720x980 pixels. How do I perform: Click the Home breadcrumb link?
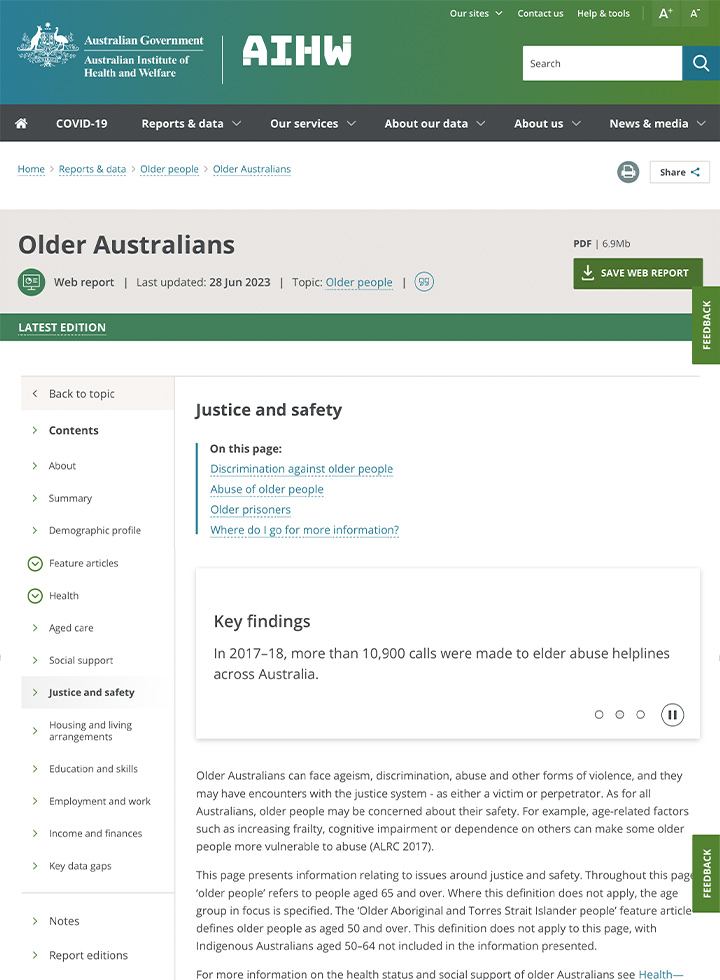[31, 169]
